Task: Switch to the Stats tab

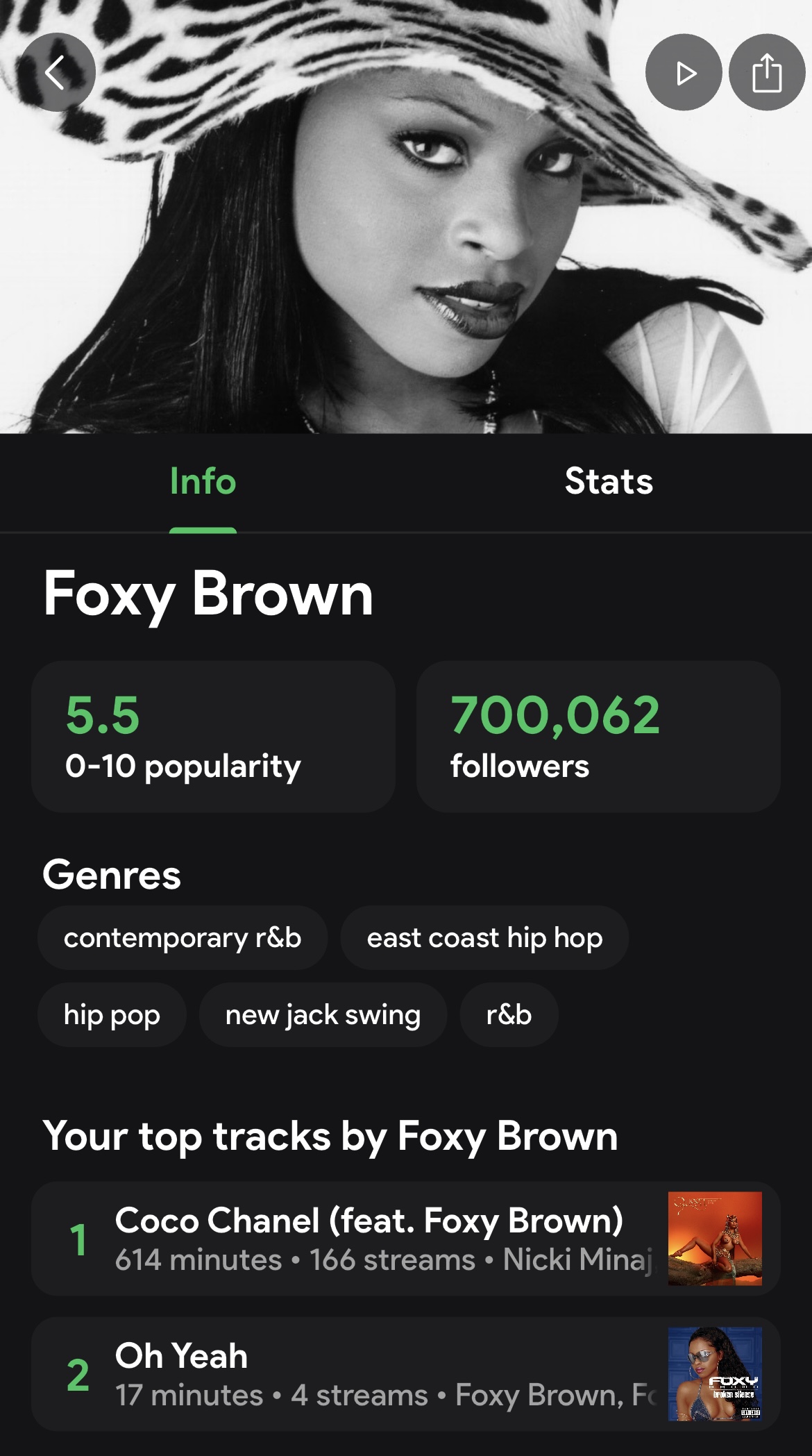Action: click(609, 482)
